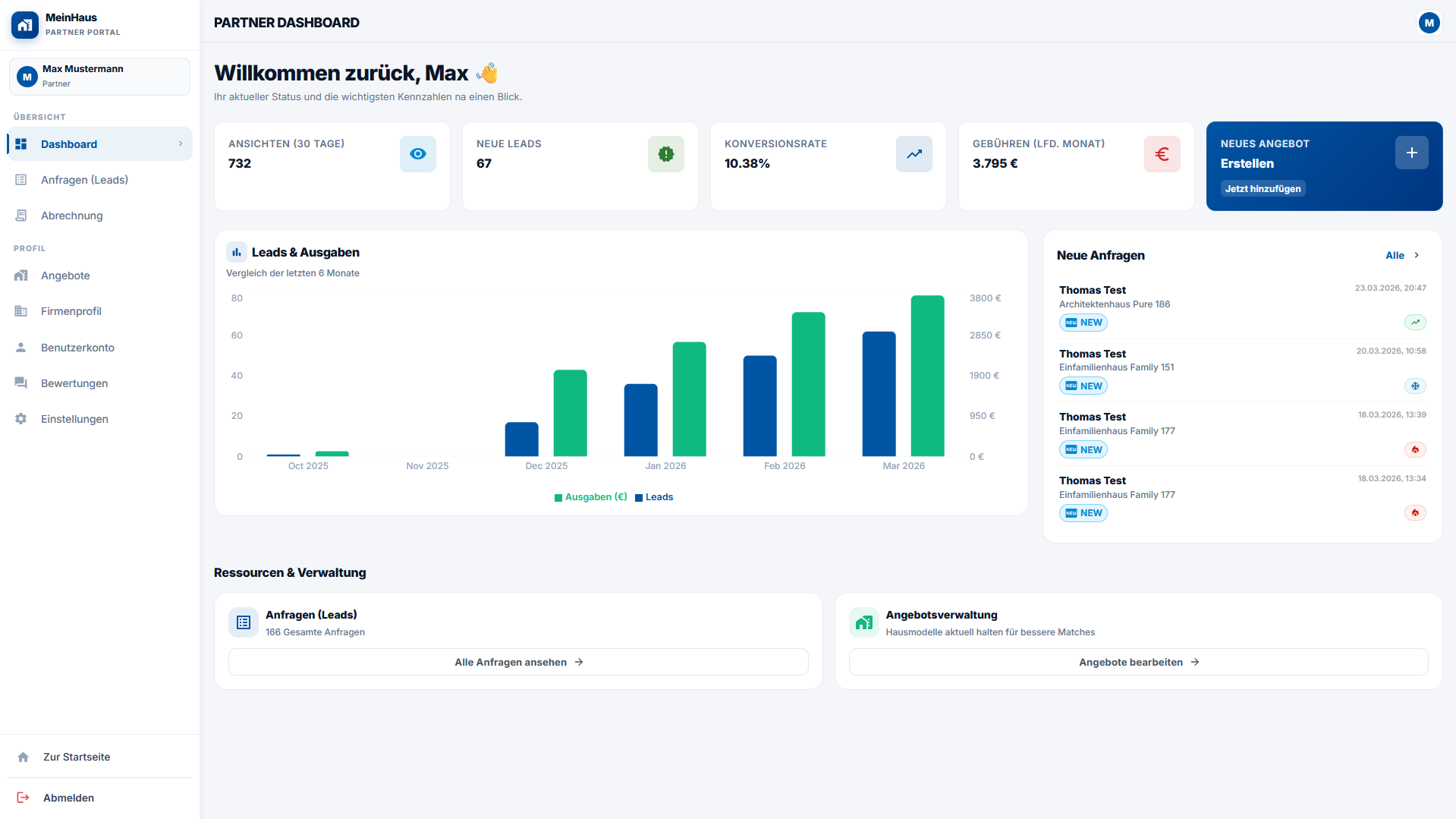
Task: Open Thomas Test Architektenhaus Pure 186 request
Action: pyautogui.click(x=1114, y=297)
